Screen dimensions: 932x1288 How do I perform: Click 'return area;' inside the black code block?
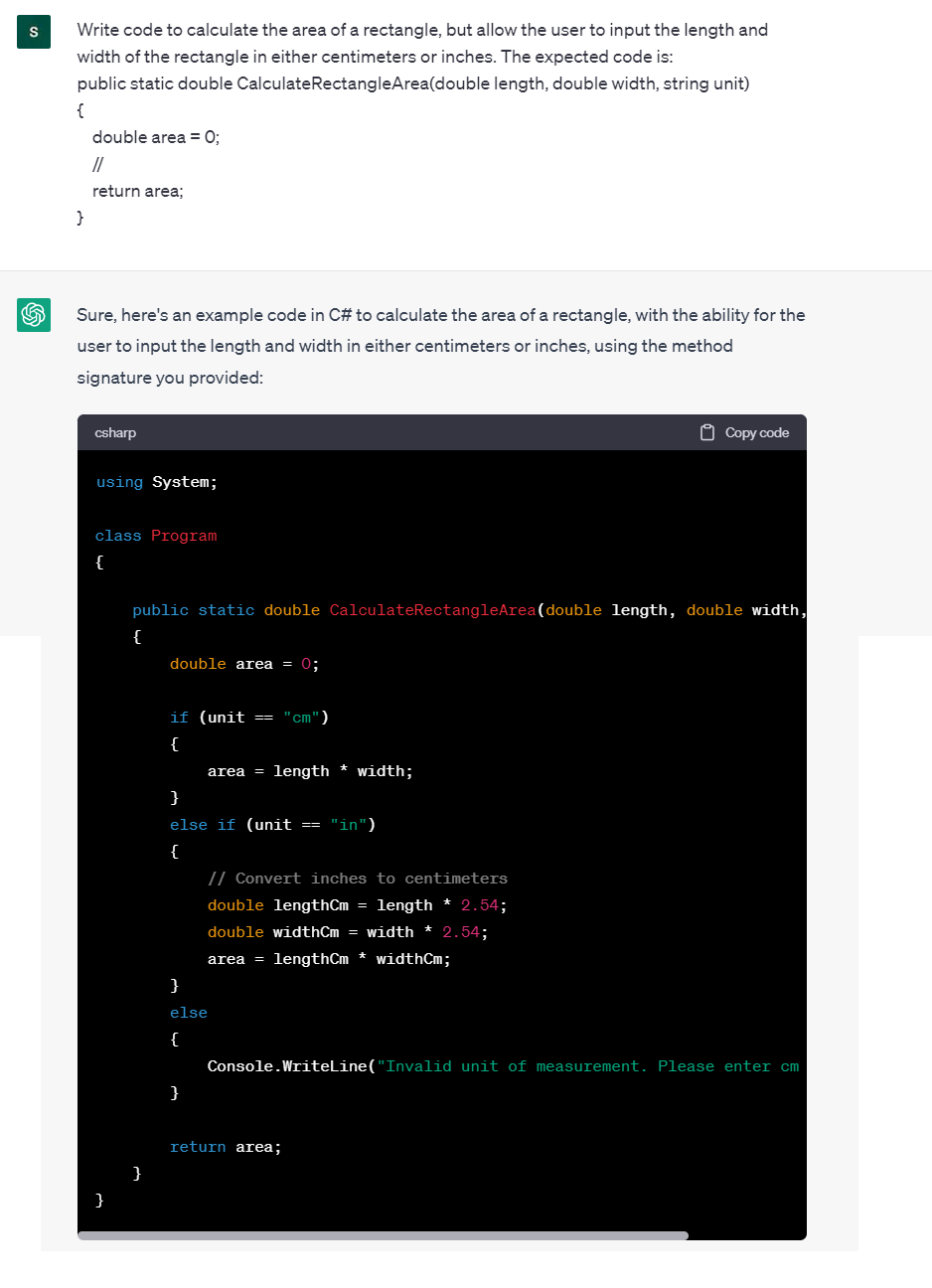click(x=226, y=1147)
